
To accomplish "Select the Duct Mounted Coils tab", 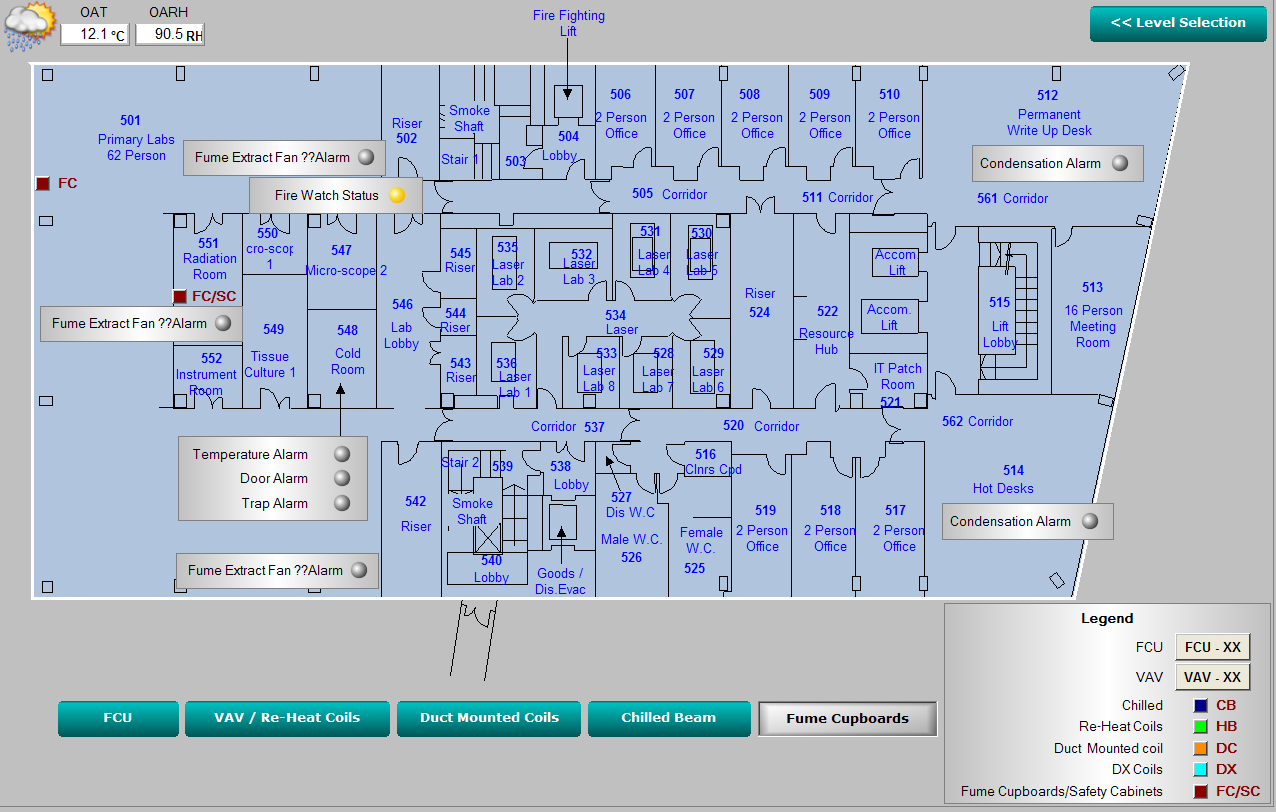I will click(x=489, y=718).
